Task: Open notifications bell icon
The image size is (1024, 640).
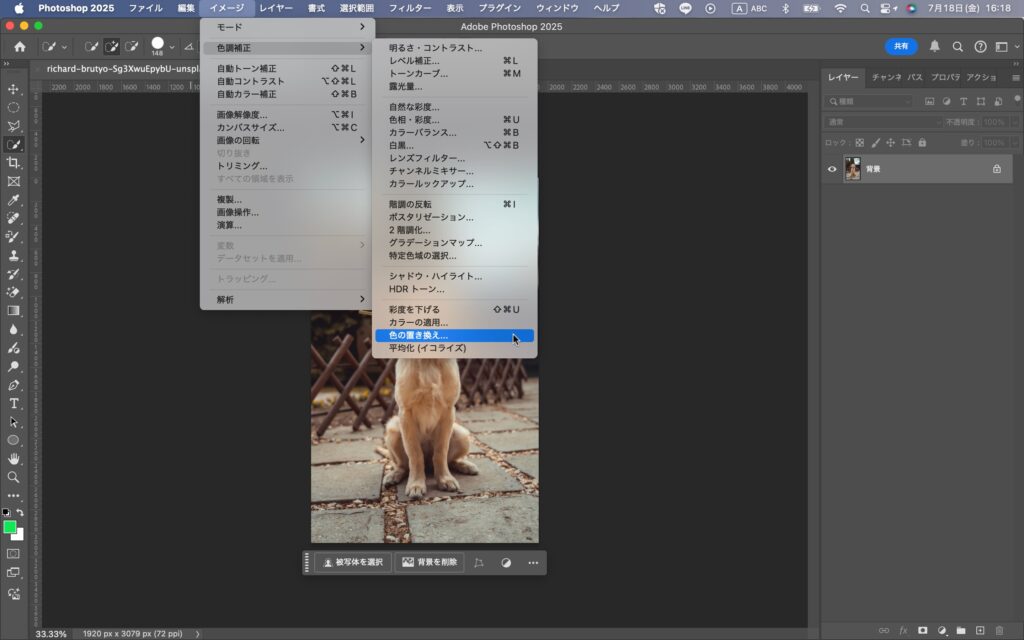Action: [x=935, y=46]
